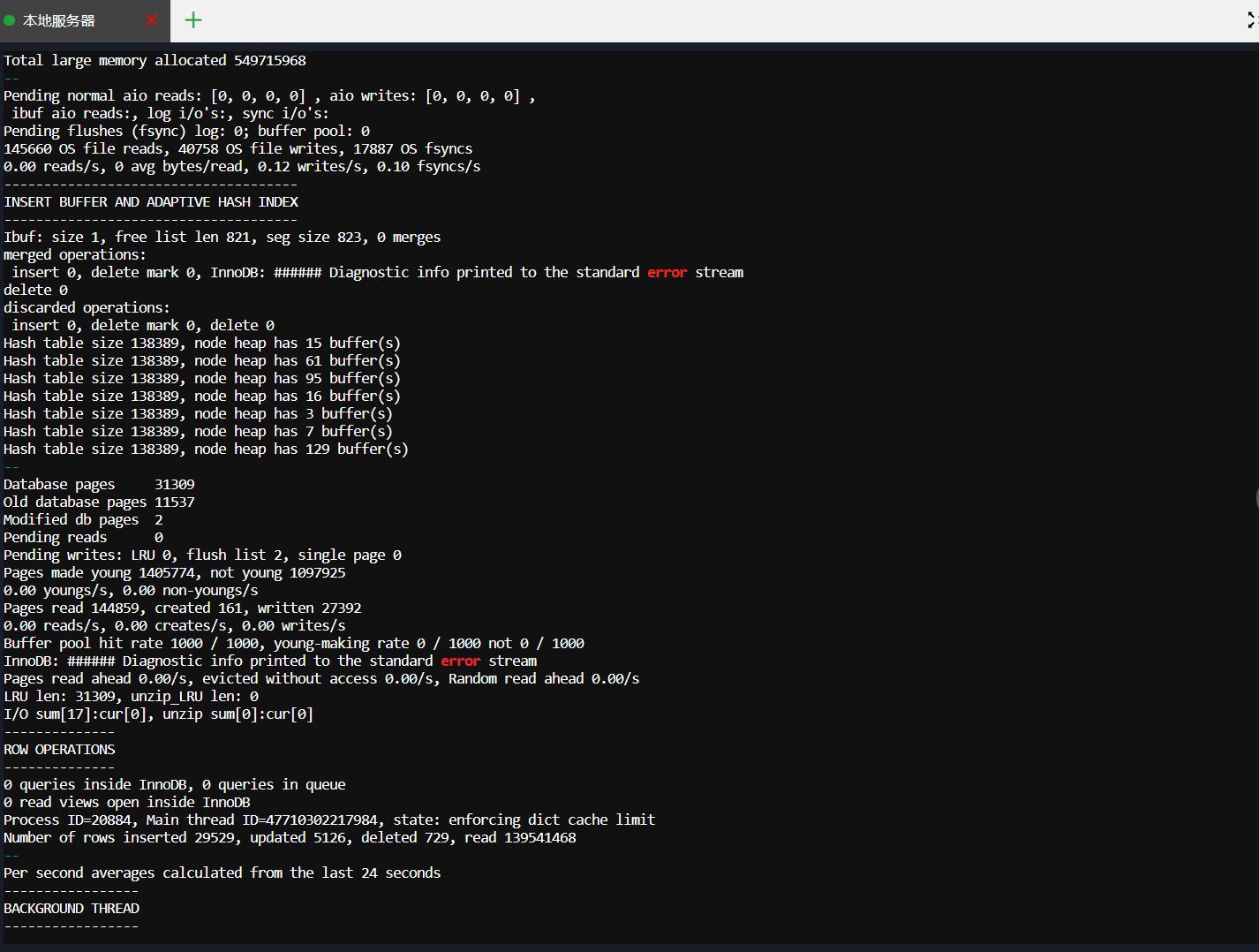This screenshot has height=952, width=1259.
Task: Click the 'Pending normal aio reads' line
Action: pyautogui.click(x=269, y=95)
